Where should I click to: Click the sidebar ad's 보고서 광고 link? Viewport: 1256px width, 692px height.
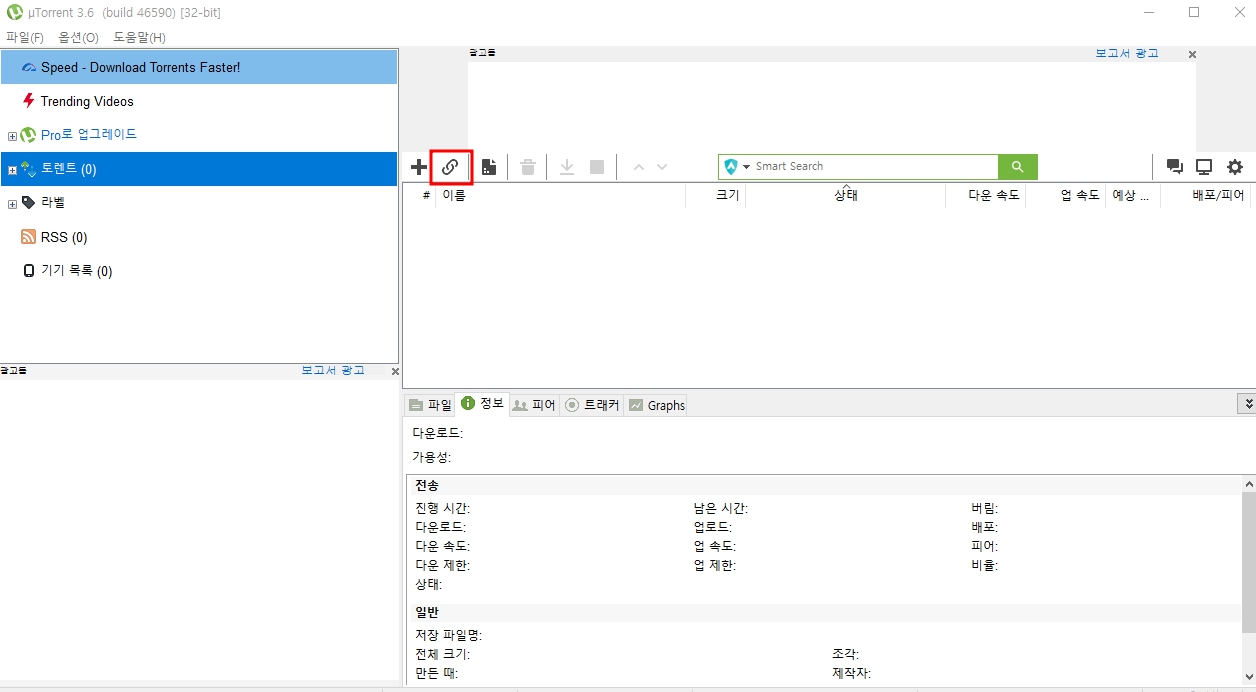[333, 370]
